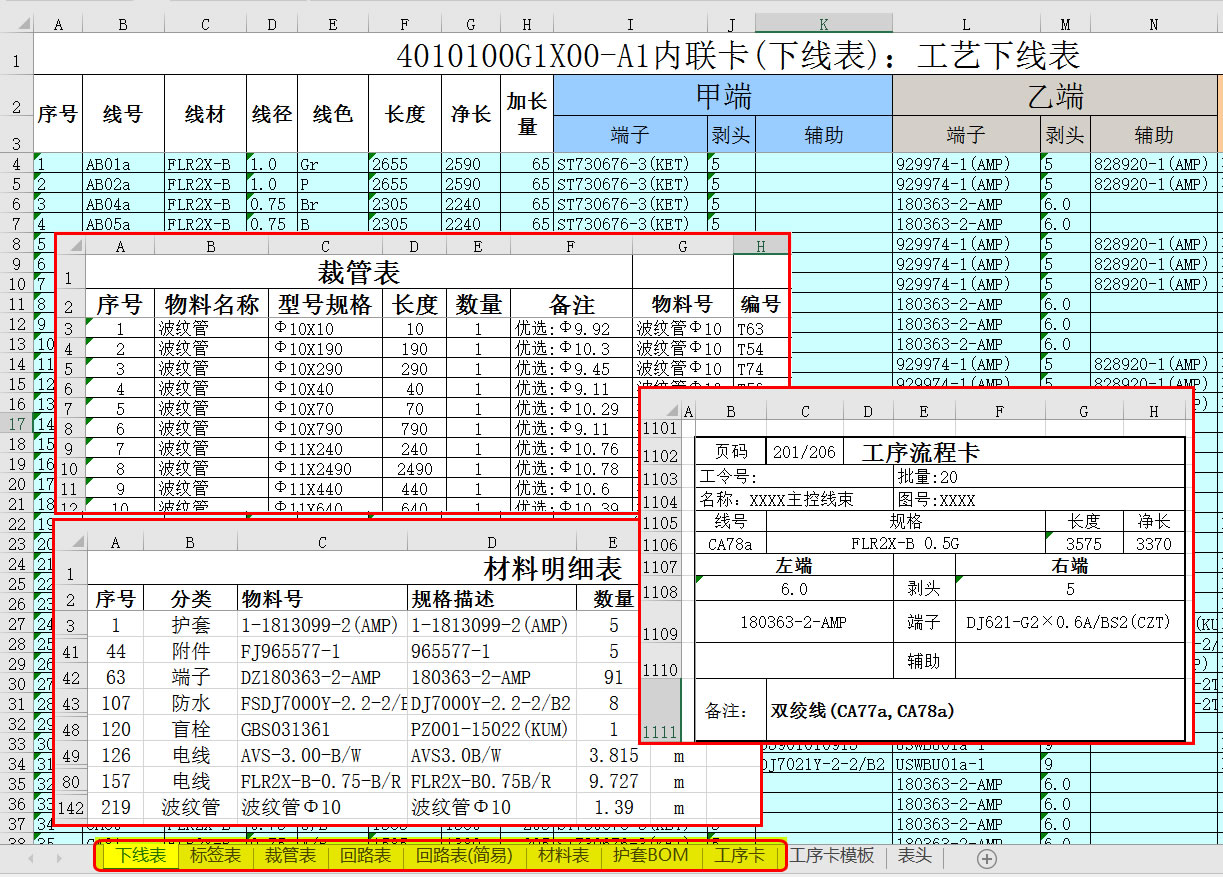The width and height of the screenshot is (1223, 877).
Task: Click the 甲端 merged header cell
Action: pos(722,97)
